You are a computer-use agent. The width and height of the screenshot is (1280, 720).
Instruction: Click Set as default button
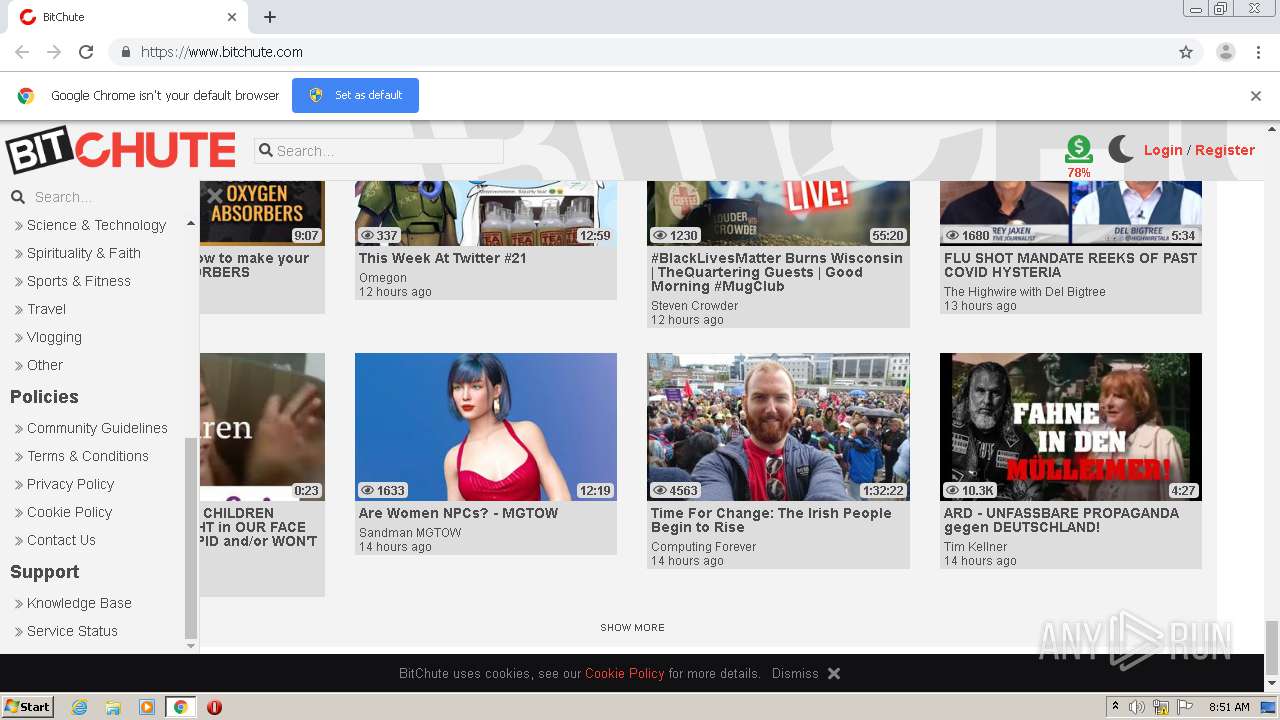(355, 95)
